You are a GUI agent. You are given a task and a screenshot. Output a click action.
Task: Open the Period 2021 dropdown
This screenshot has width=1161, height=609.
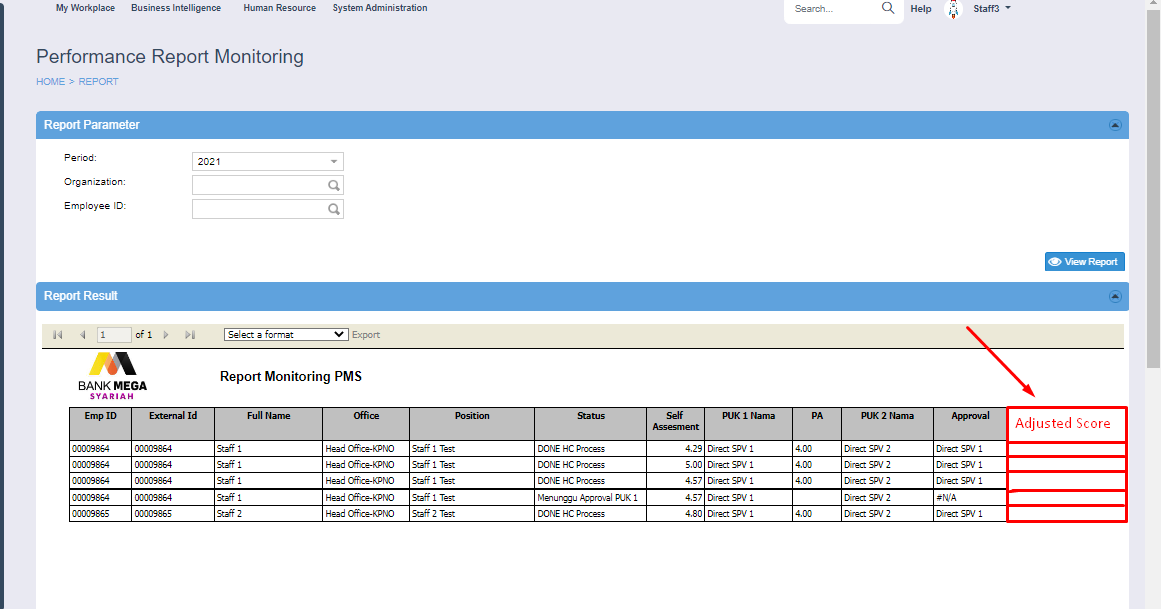(x=267, y=162)
